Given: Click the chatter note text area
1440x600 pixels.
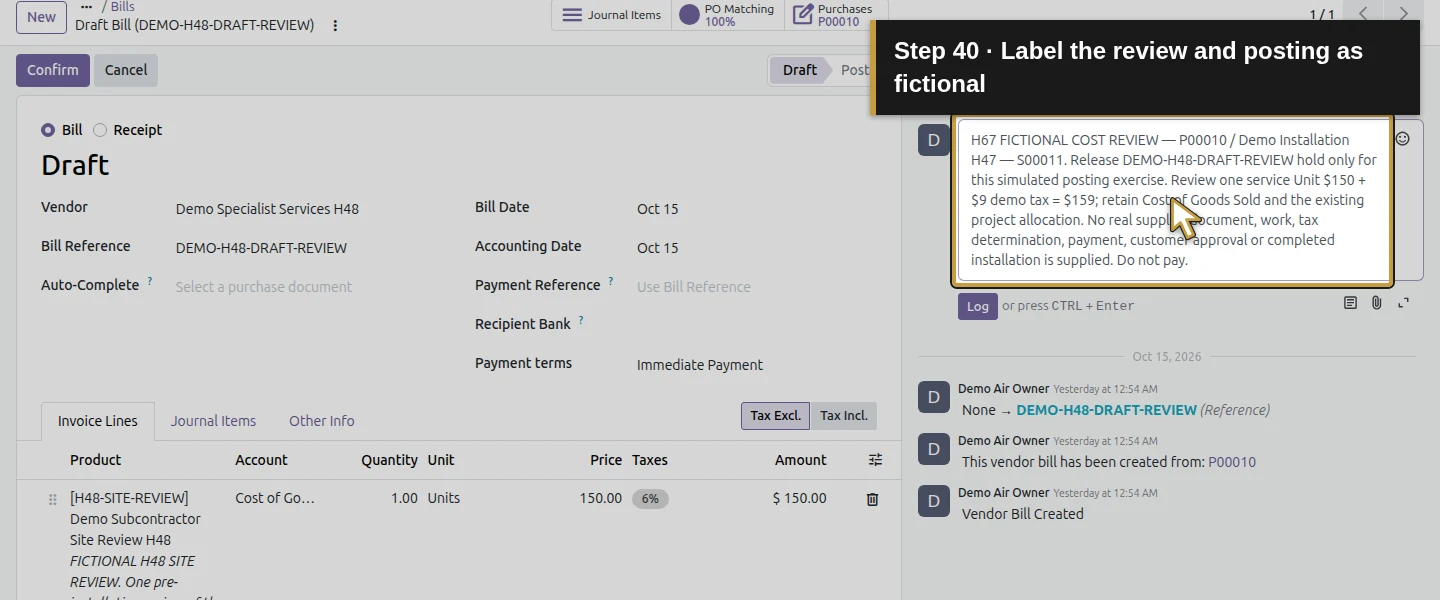Looking at the screenshot, I should pyautogui.click(x=1174, y=200).
